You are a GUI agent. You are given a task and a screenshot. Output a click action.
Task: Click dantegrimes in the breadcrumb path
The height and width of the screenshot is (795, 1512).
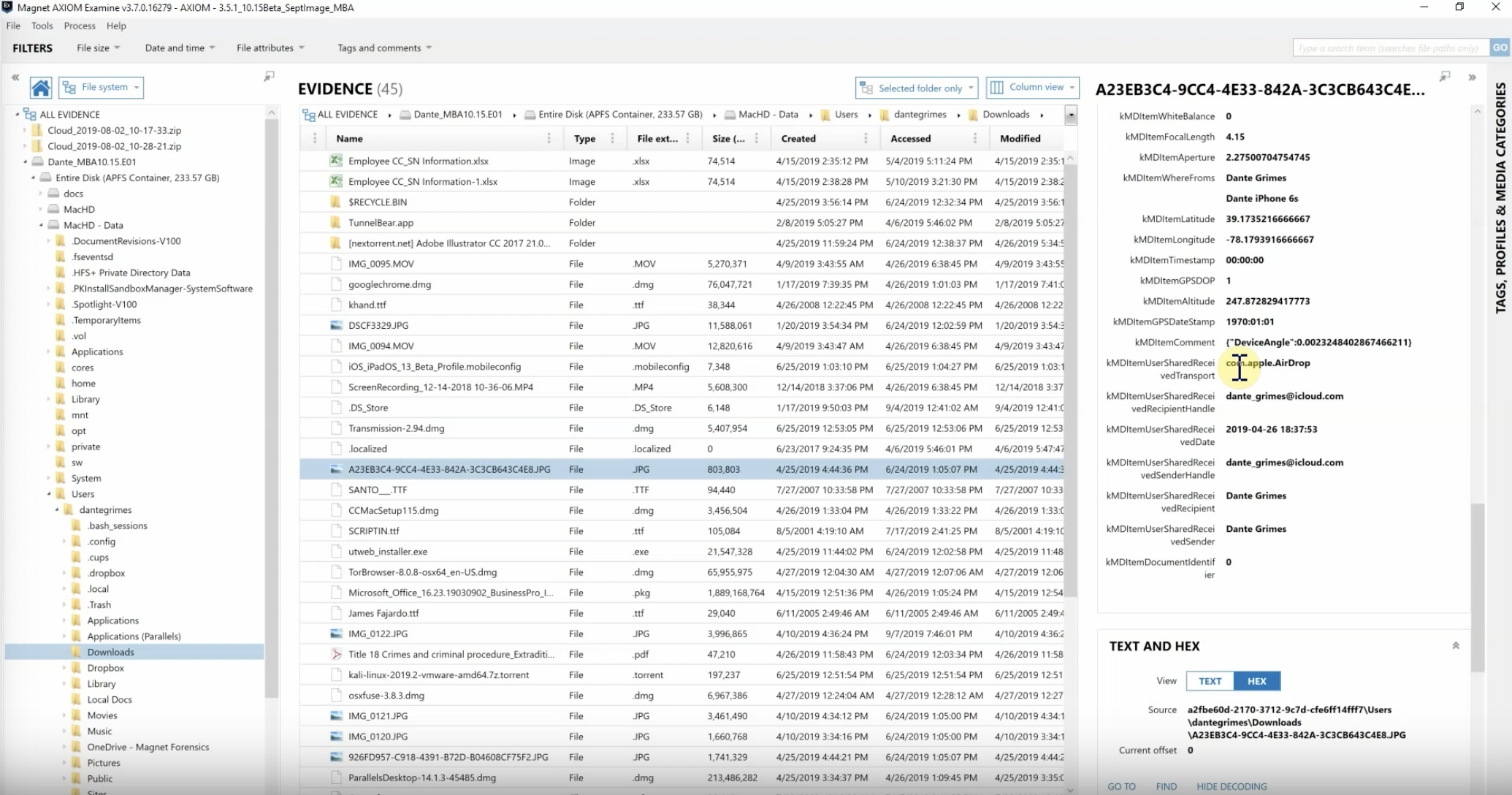(x=920, y=115)
